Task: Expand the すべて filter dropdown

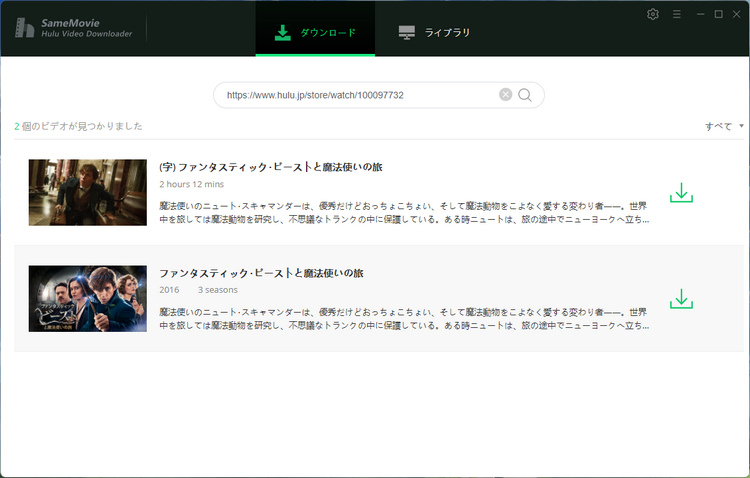Action: point(724,126)
